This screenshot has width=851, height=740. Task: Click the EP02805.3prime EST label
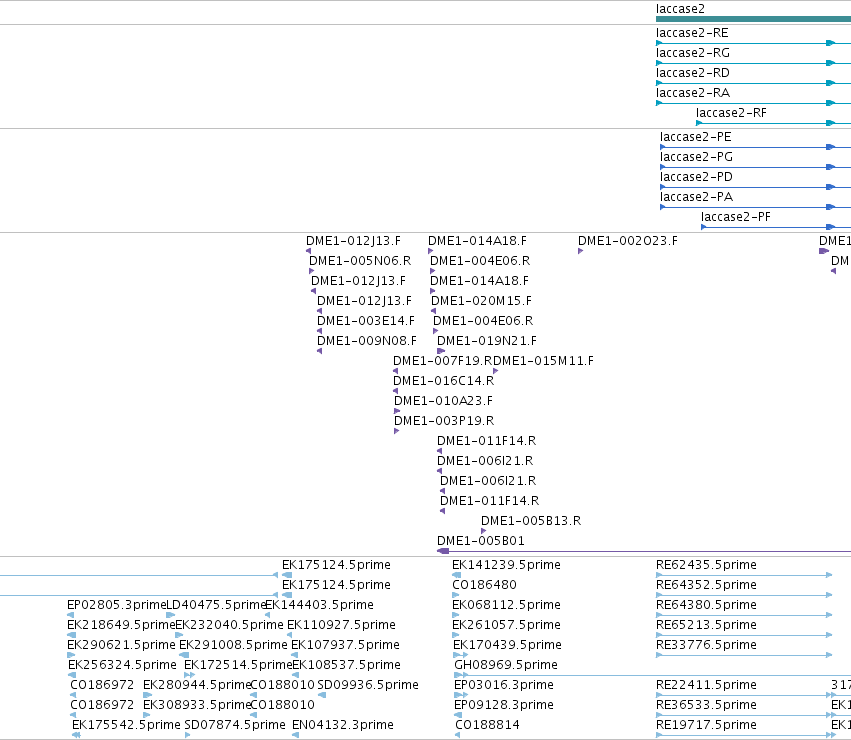point(116,605)
